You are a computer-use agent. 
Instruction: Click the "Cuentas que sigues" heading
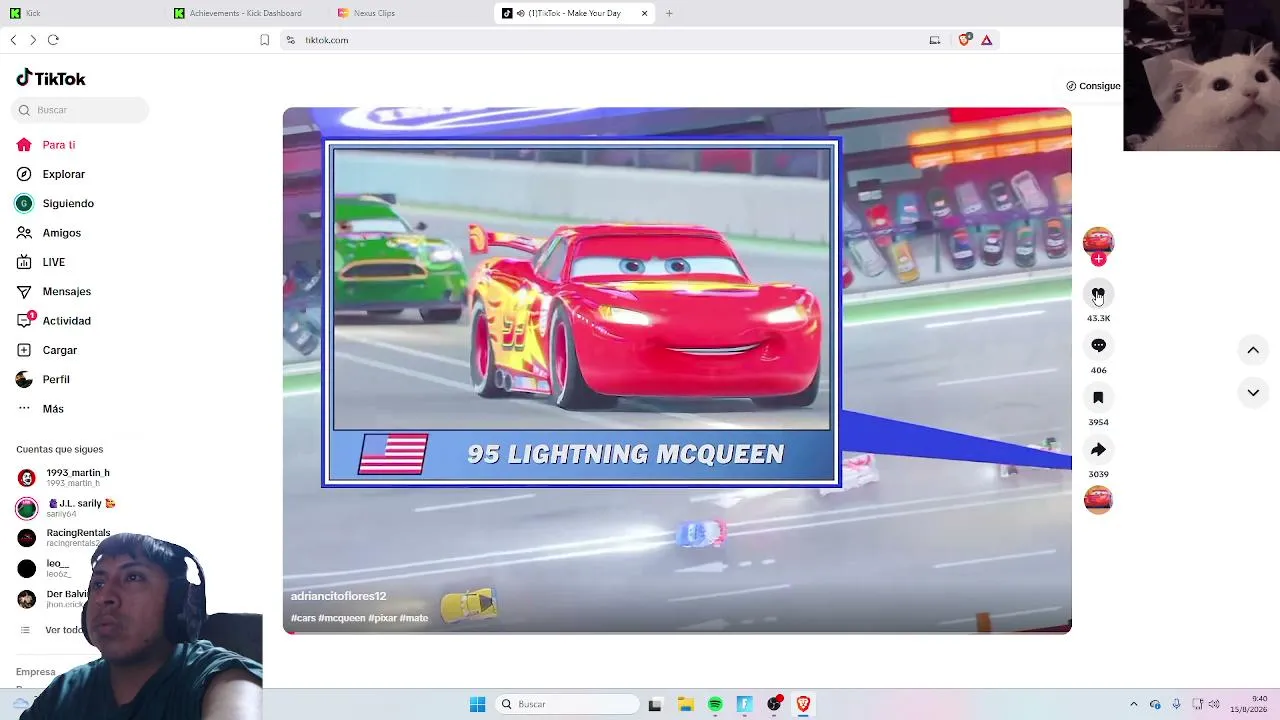coord(59,449)
